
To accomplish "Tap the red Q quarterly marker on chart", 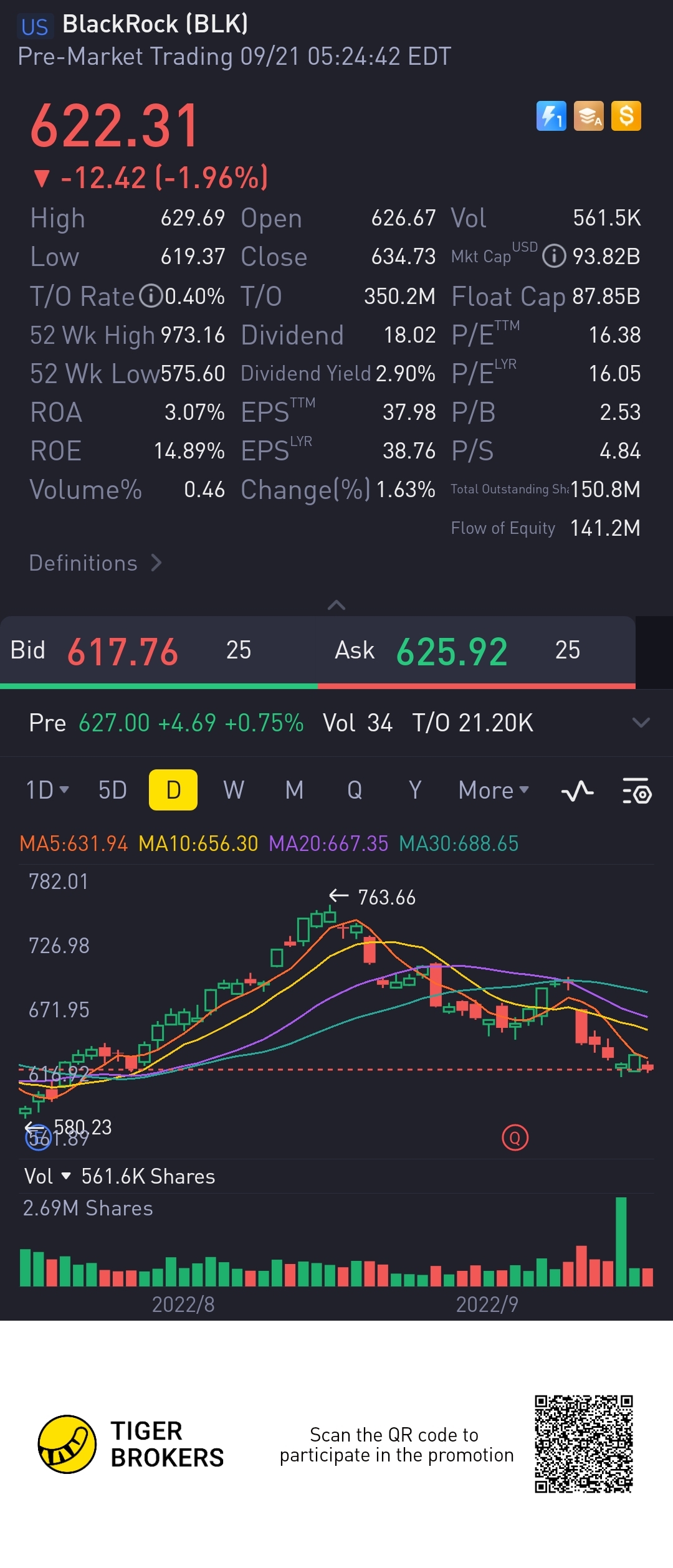I will coord(515,1138).
